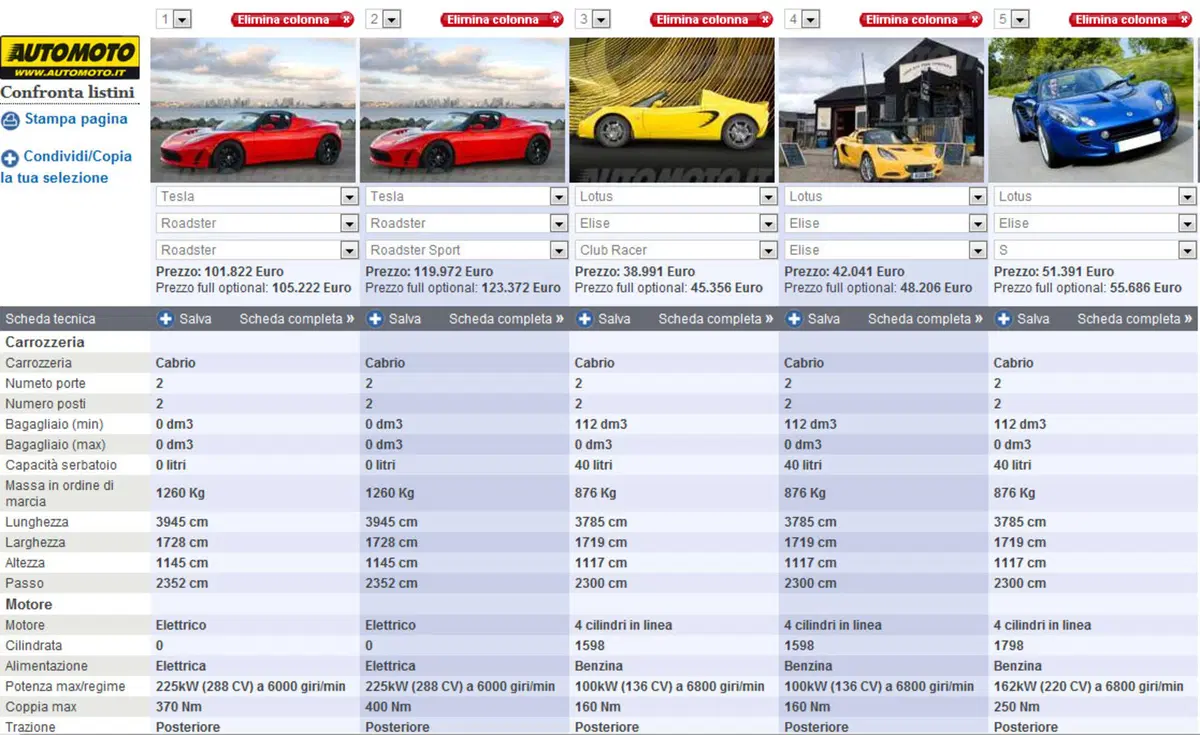Click the '400 Nm' torque value
This screenshot has width=1200, height=735.
click(389, 707)
